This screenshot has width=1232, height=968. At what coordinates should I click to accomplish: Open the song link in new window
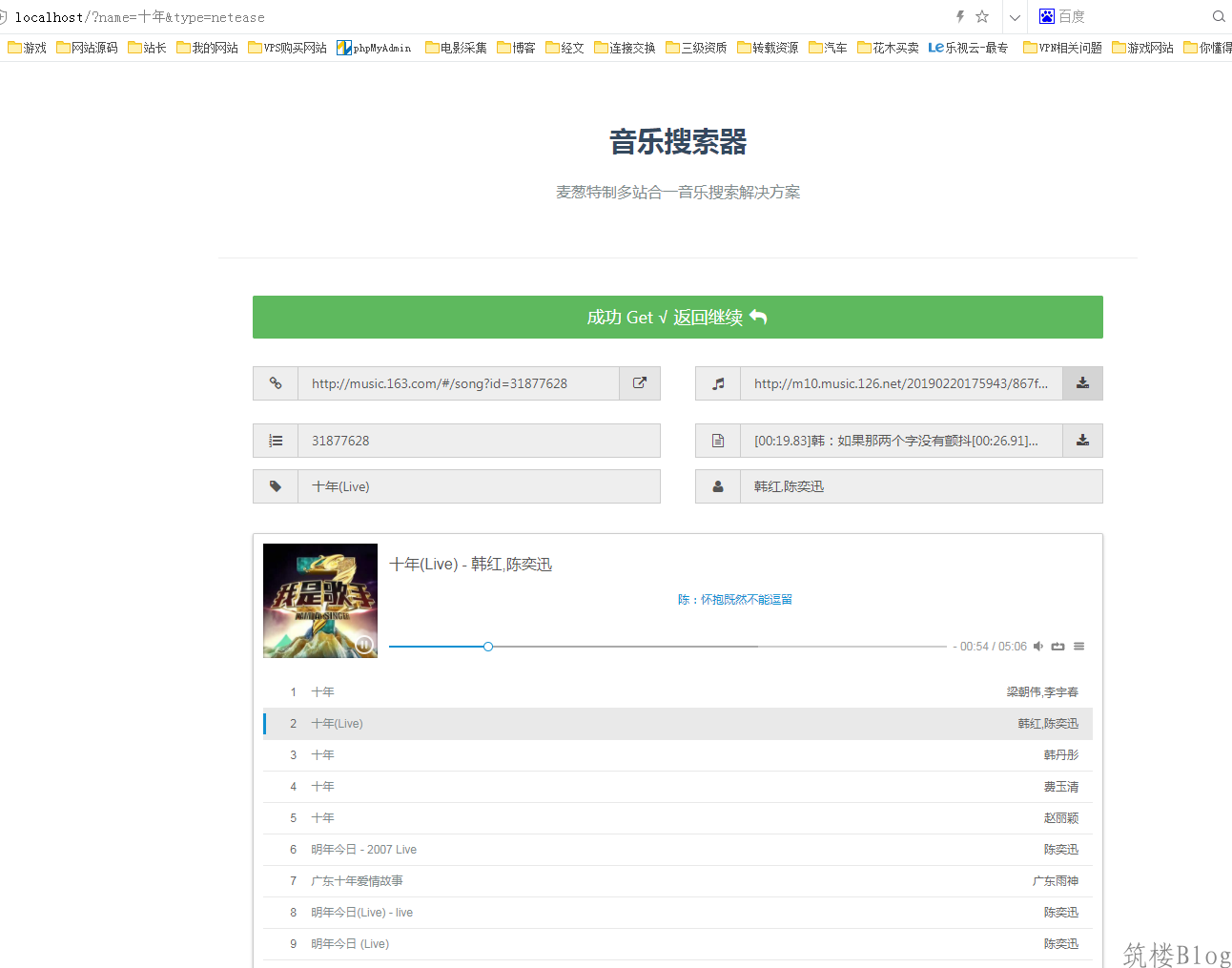pos(639,383)
